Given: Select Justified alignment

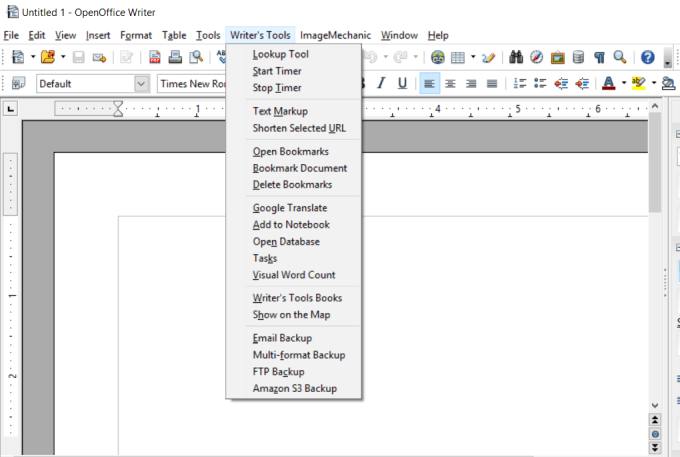Looking at the screenshot, I should pyautogui.click(x=492, y=84).
